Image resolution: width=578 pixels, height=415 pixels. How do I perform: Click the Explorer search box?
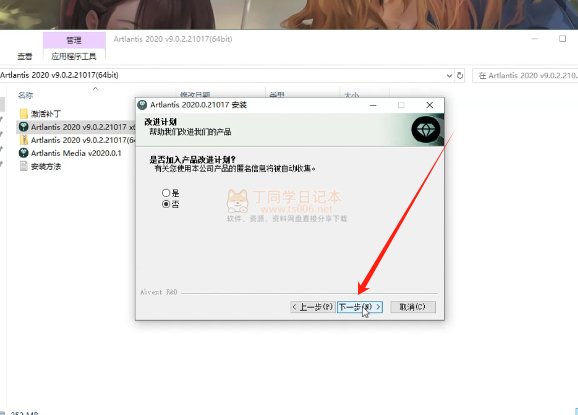525,76
